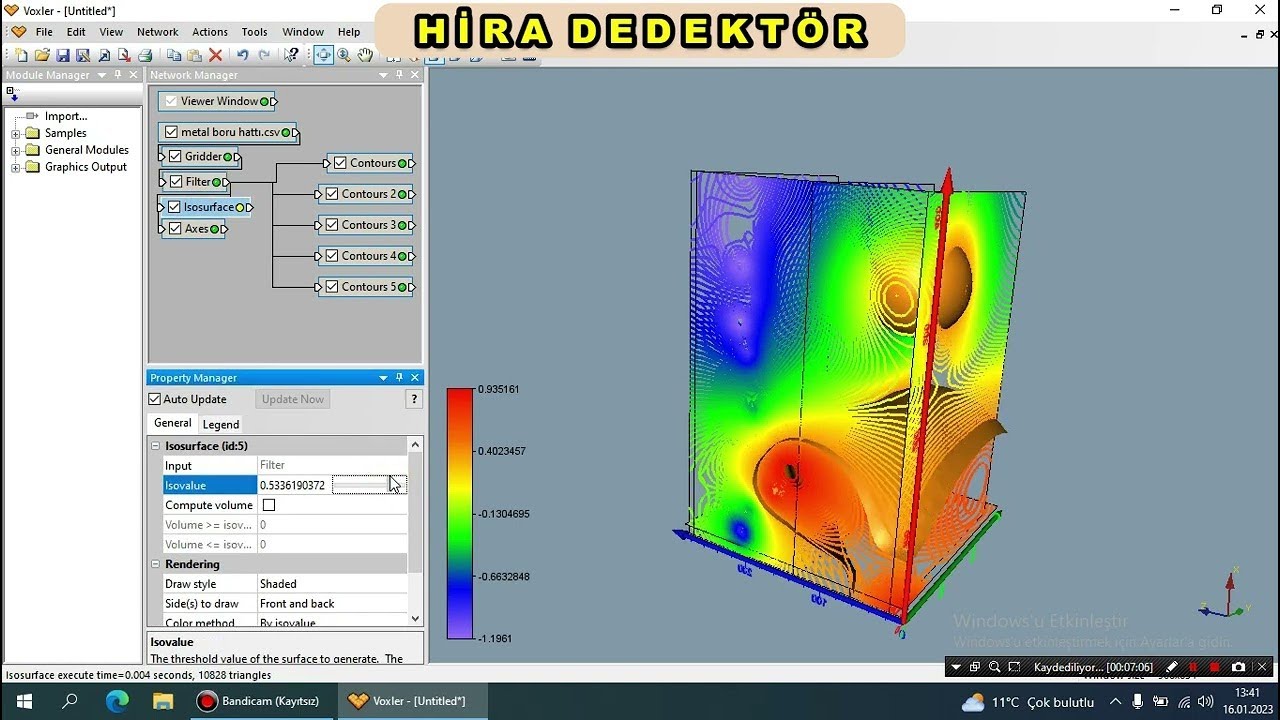Disable the Auto Update checkbox
Screen dimensions: 1280x720
pos(155,399)
